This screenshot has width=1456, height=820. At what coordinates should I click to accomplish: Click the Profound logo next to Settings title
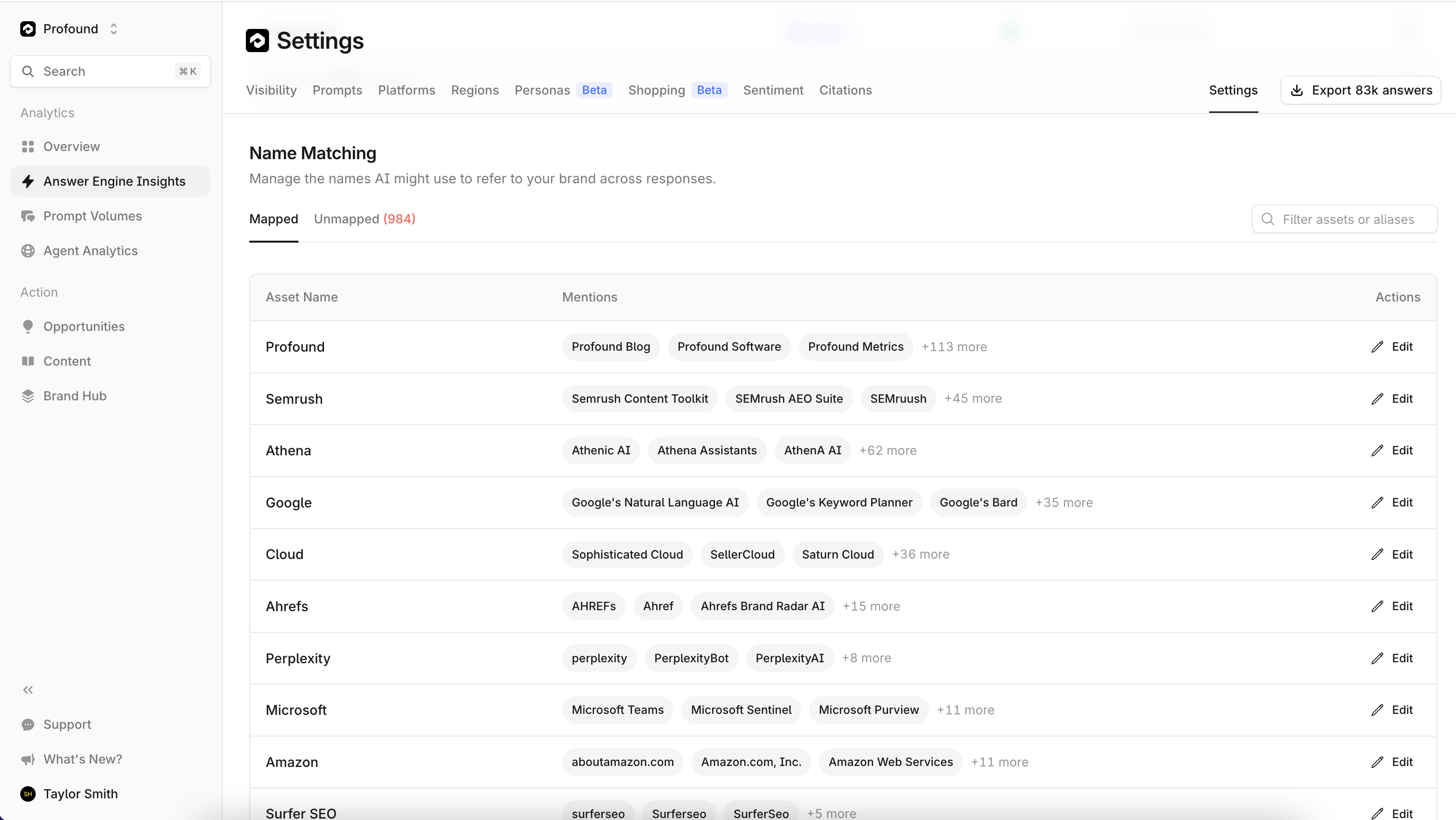[258, 41]
